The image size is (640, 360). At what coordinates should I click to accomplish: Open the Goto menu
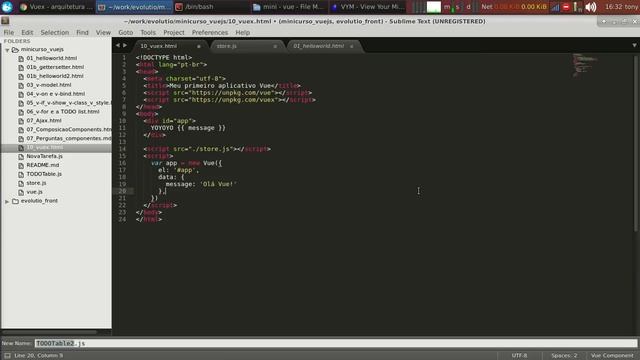point(125,32)
